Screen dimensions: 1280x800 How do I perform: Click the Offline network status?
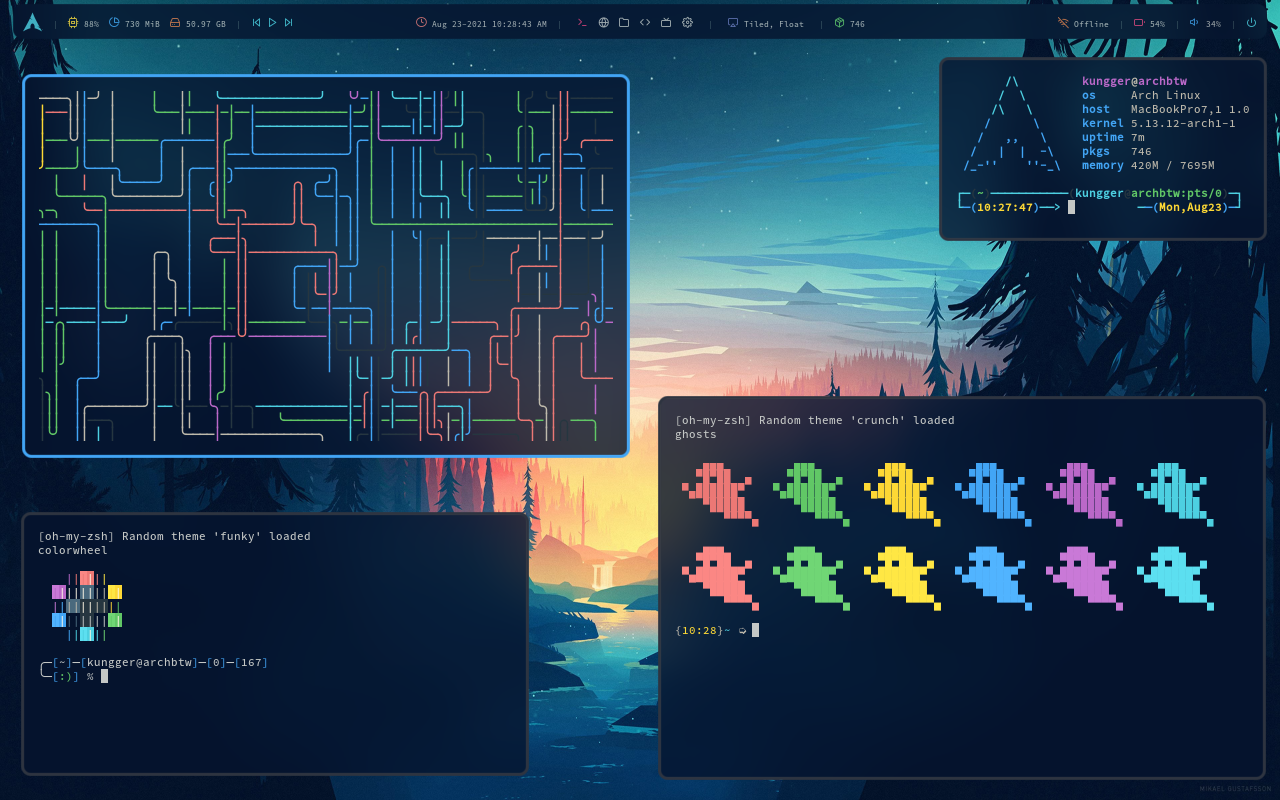(x=1083, y=23)
